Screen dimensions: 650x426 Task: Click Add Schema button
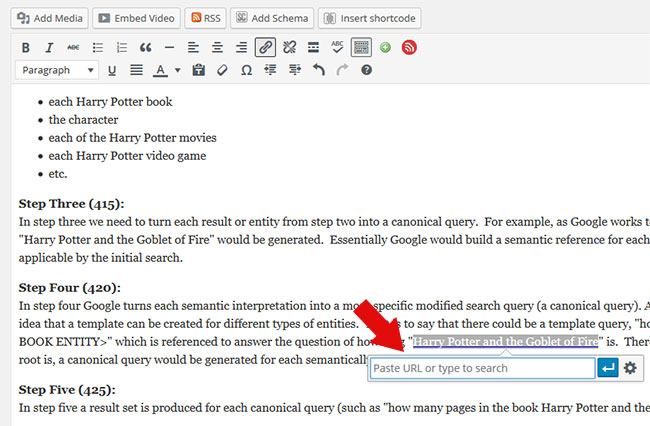click(272, 18)
